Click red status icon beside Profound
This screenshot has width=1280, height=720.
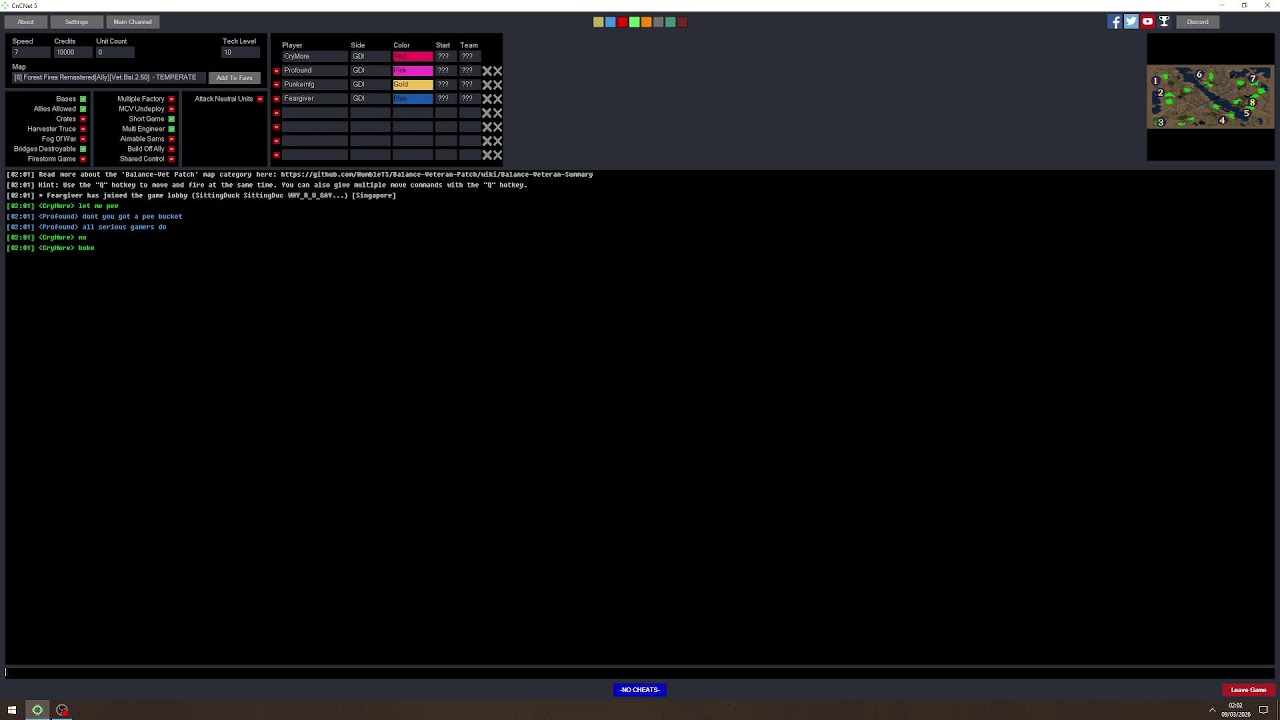point(276,71)
